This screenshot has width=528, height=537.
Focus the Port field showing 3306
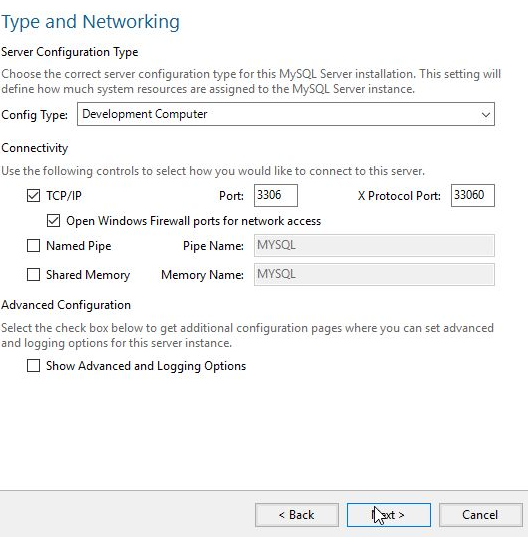(x=276, y=196)
